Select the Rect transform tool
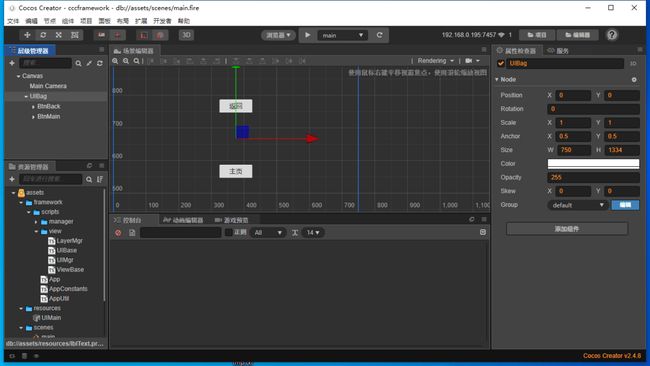 (75, 35)
